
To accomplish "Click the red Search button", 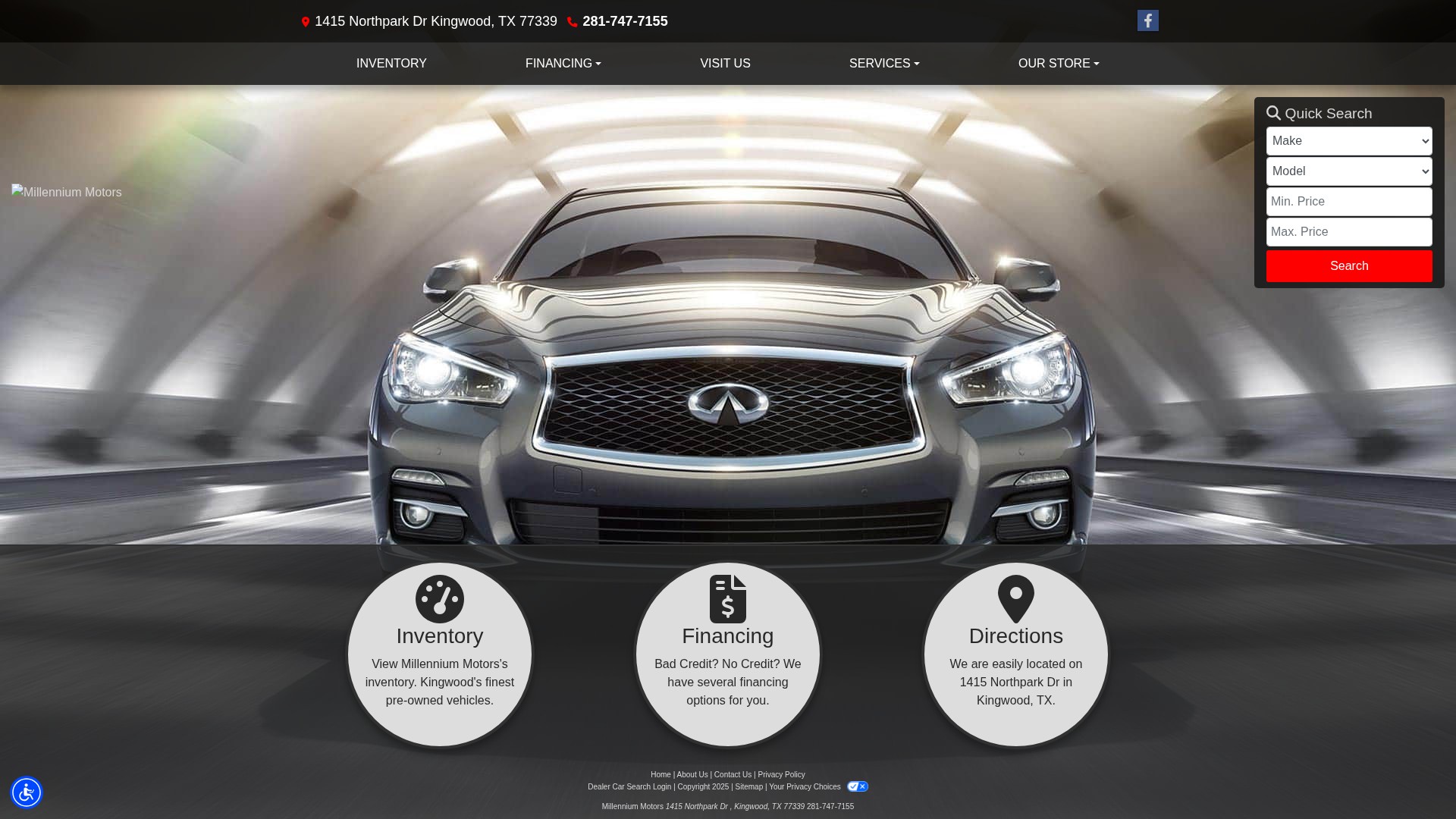I will point(1349,266).
